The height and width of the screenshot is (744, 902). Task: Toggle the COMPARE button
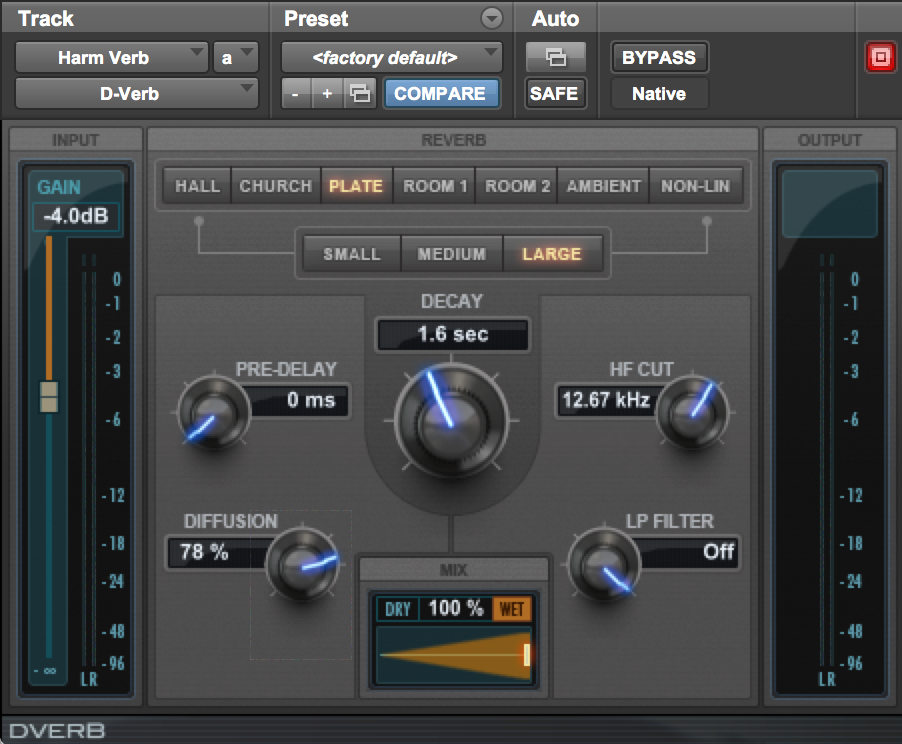click(441, 93)
